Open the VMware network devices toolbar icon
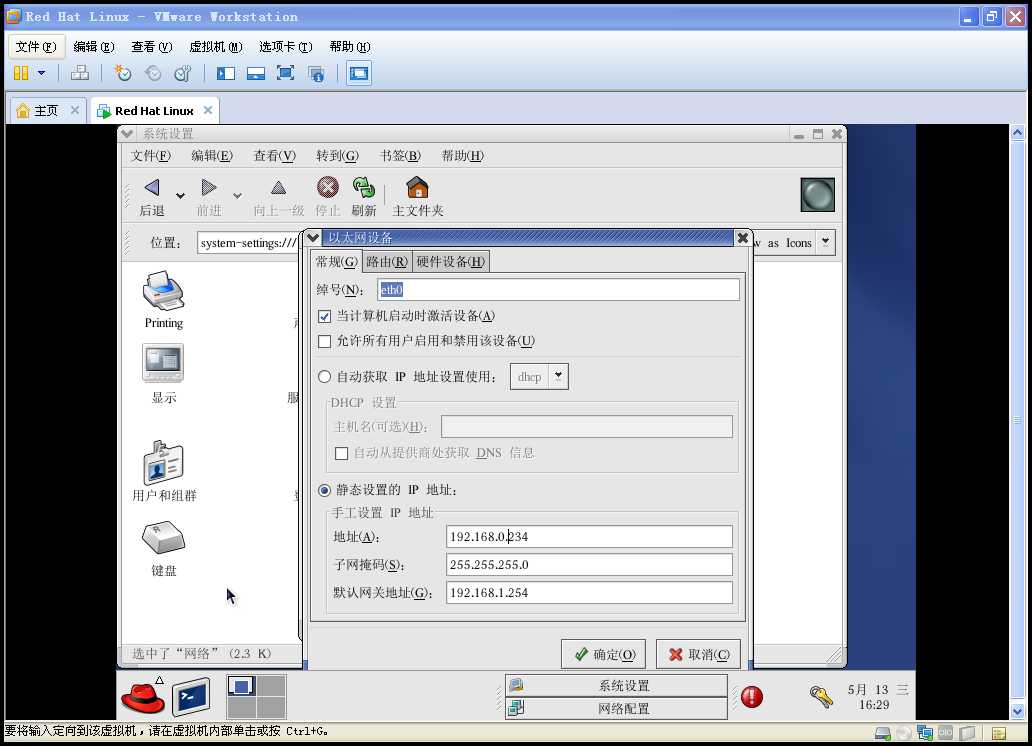 80,73
